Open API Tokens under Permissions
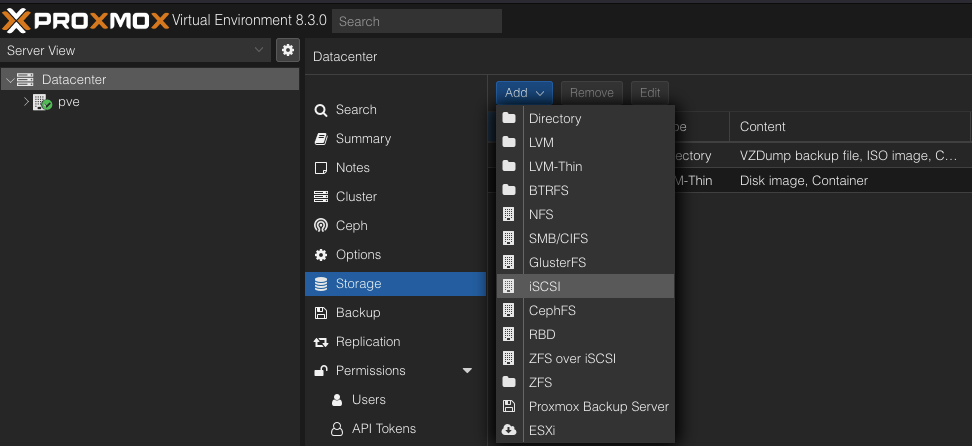972x446 pixels. (x=395, y=429)
